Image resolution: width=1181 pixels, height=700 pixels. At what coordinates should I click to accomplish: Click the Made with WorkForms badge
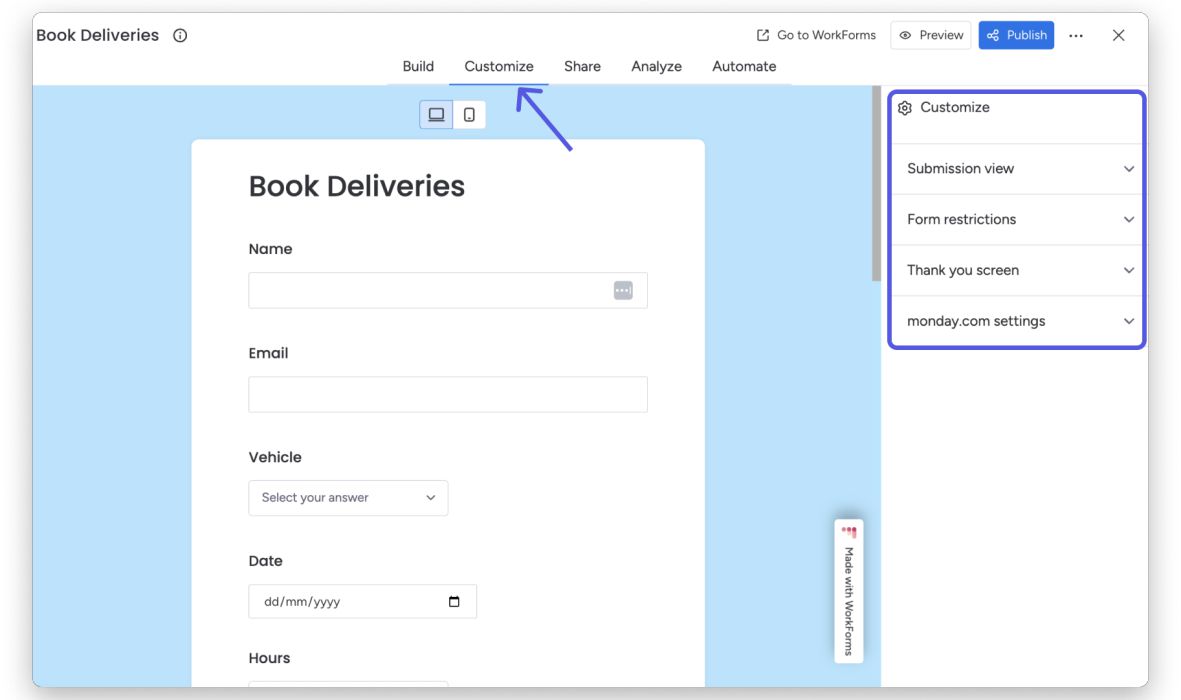pos(849,591)
